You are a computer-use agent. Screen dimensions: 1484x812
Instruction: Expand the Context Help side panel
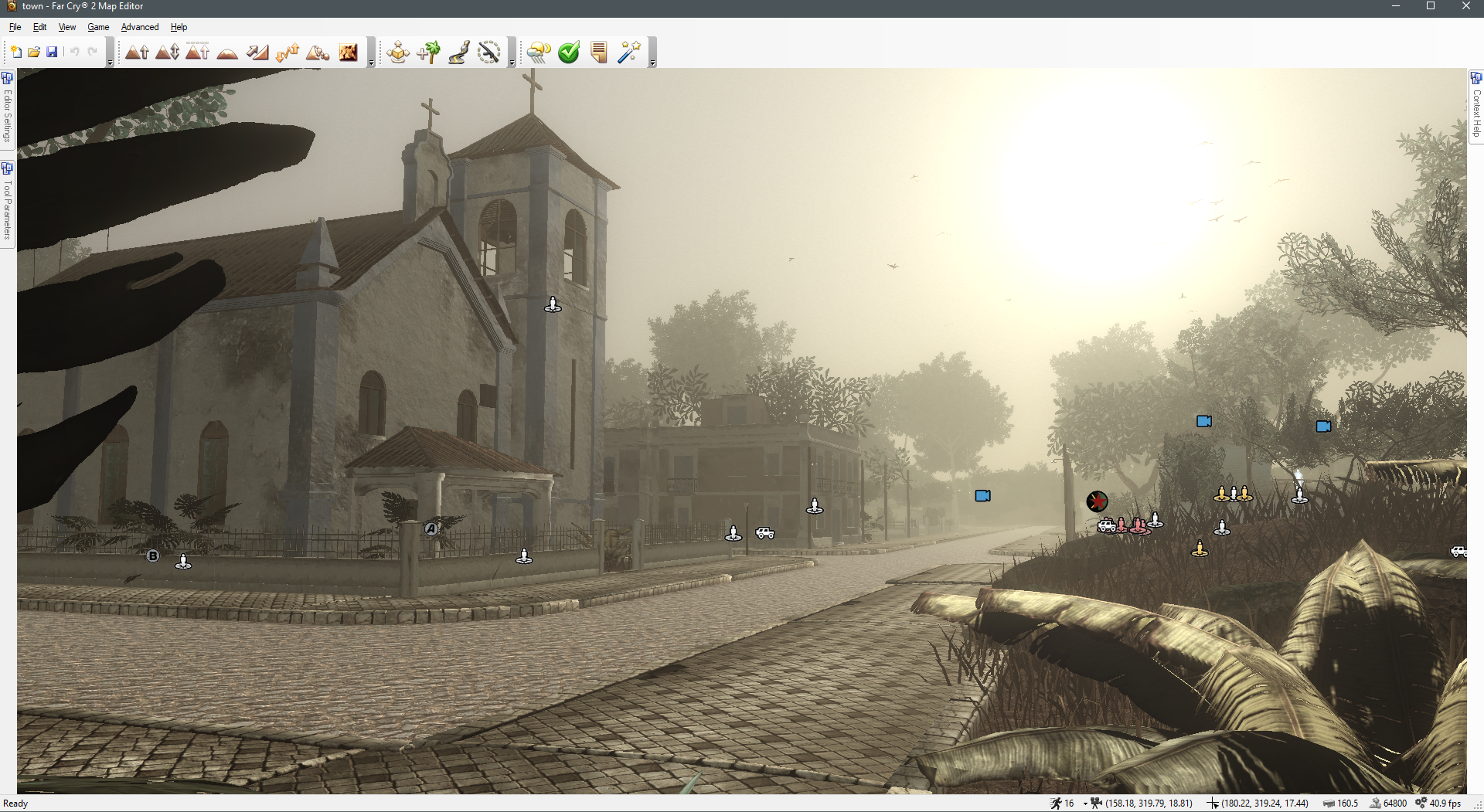pos(1476,105)
